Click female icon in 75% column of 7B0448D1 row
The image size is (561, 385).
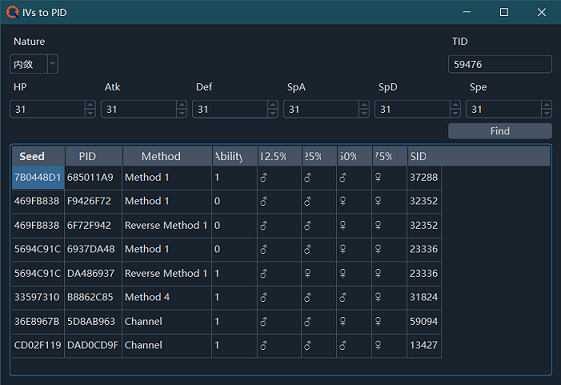tap(378, 177)
